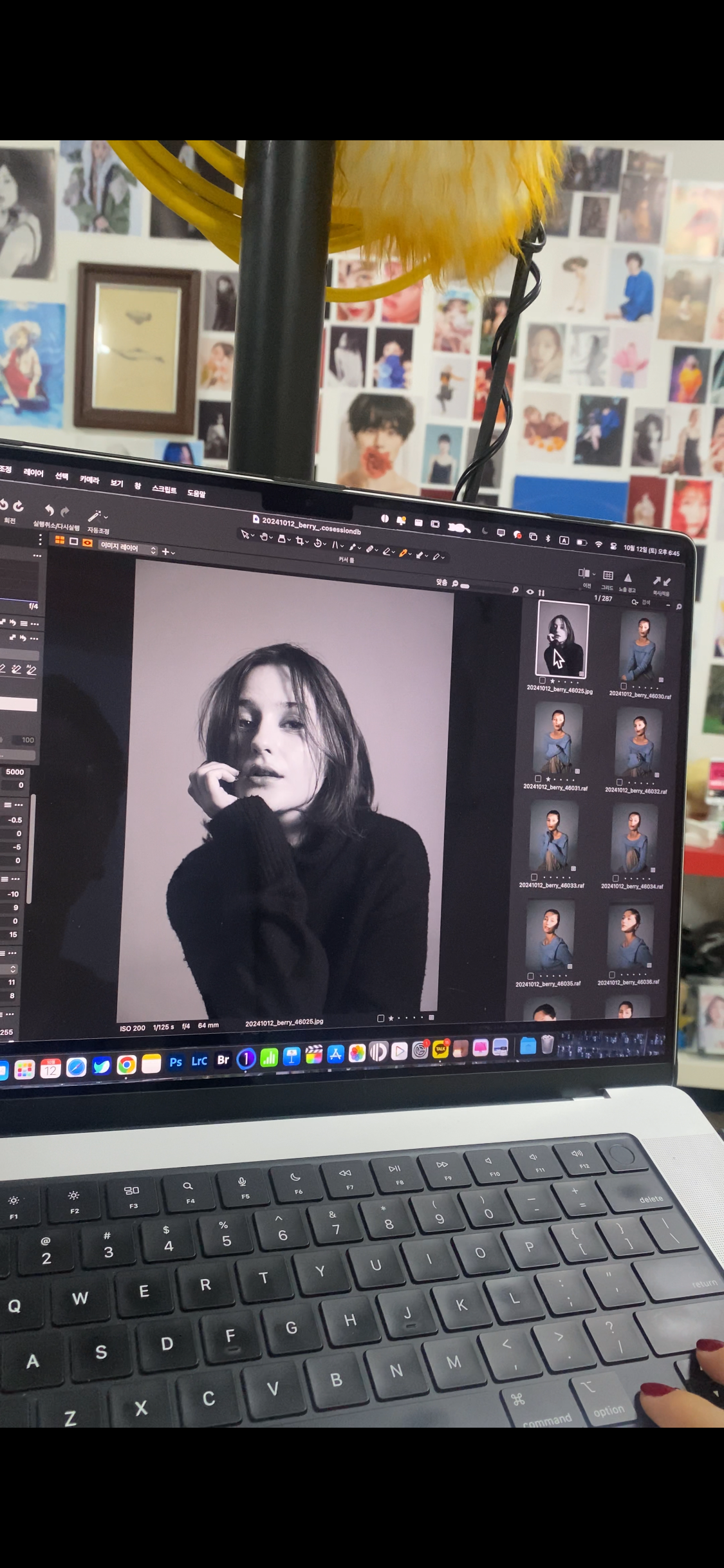
Task: Select the crop tool in cursor tools
Action: pyautogui.click(x=299, y=541)
